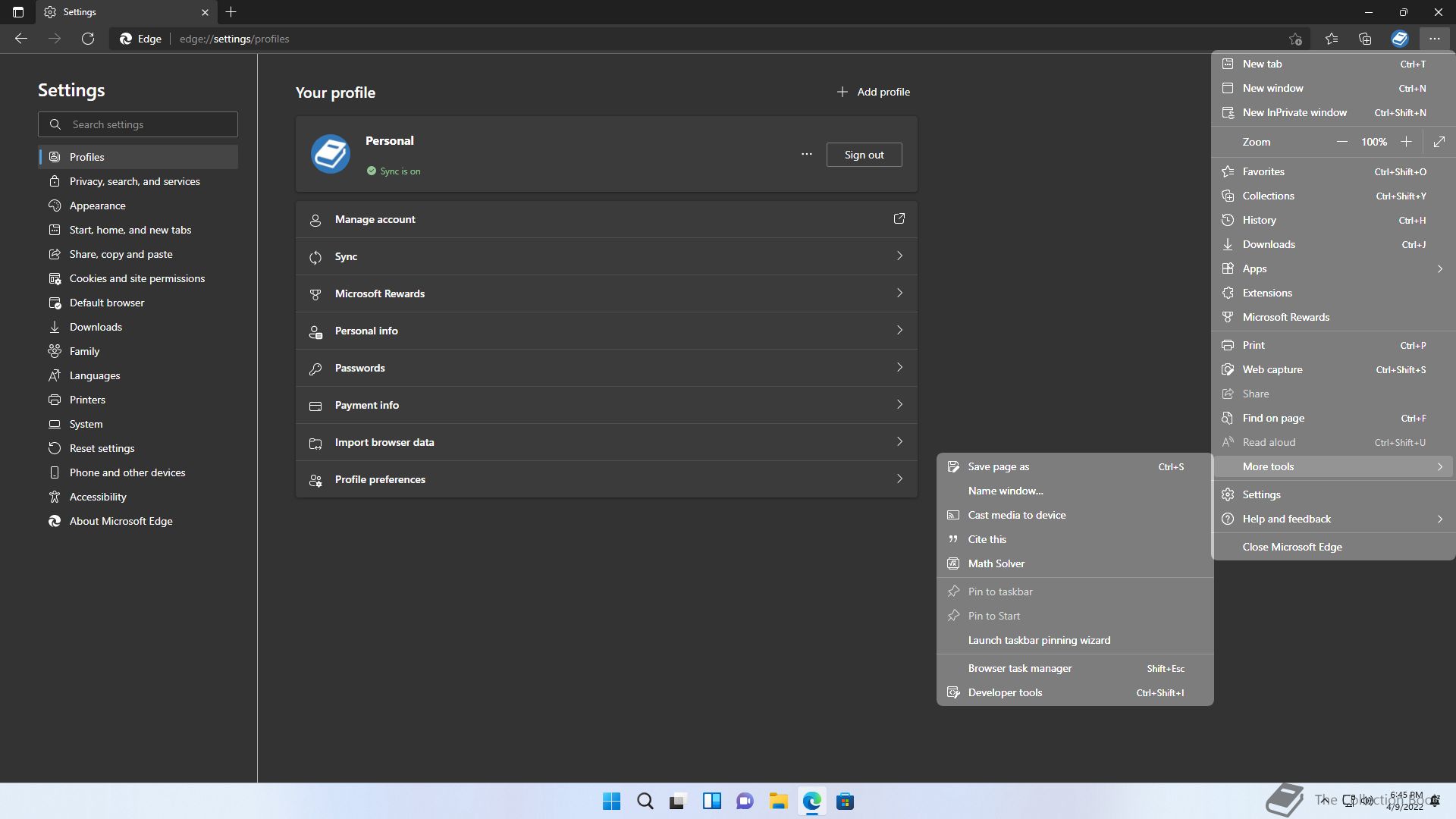1456x819 pixels.
Task: Select the sidebar Downloads settings item
Action: pyautogui.click(x=138, y=327)
